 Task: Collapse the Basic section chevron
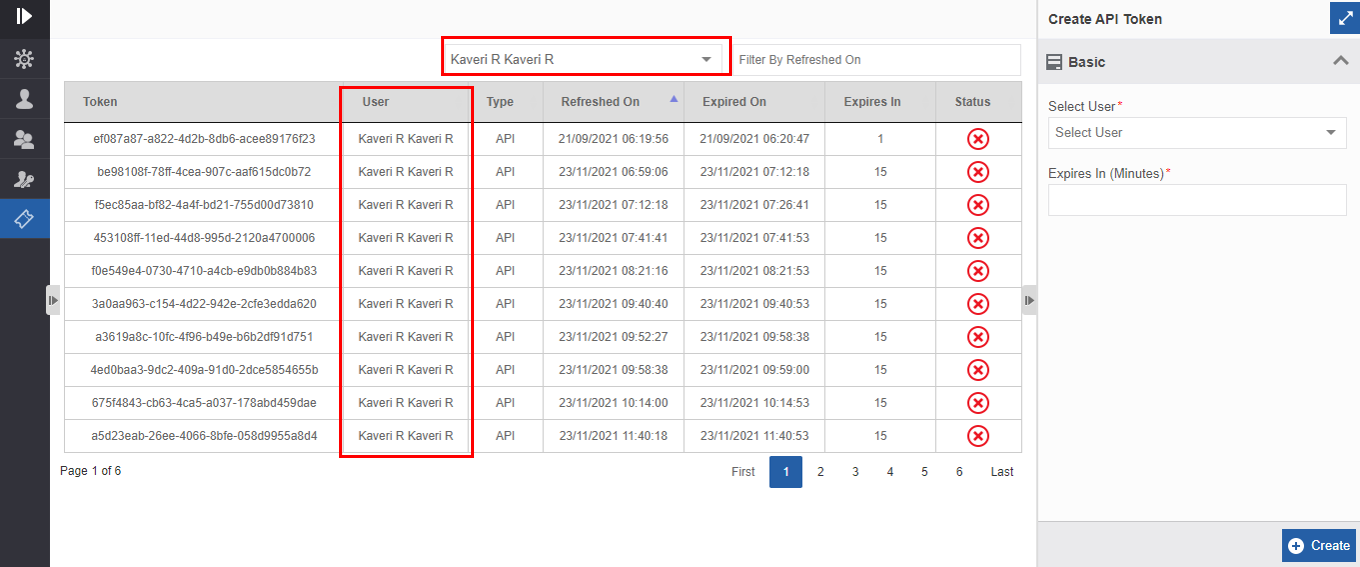[x=1341, y=61]
